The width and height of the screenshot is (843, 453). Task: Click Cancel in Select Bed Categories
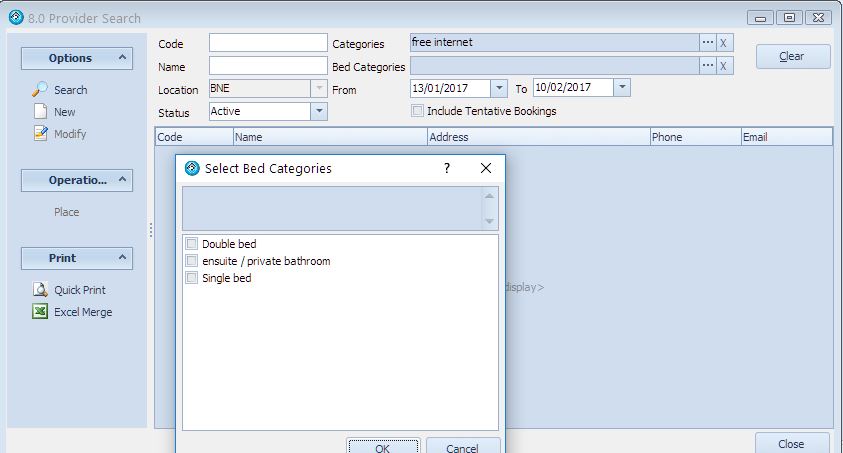(462, 447)
